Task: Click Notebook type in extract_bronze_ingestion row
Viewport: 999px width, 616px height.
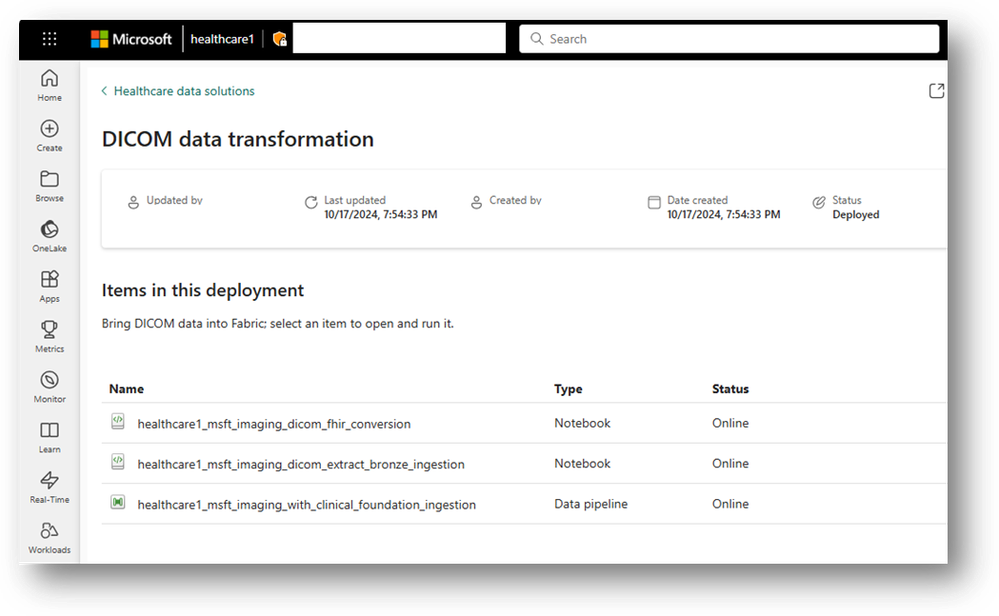Action: coord(582,463)
